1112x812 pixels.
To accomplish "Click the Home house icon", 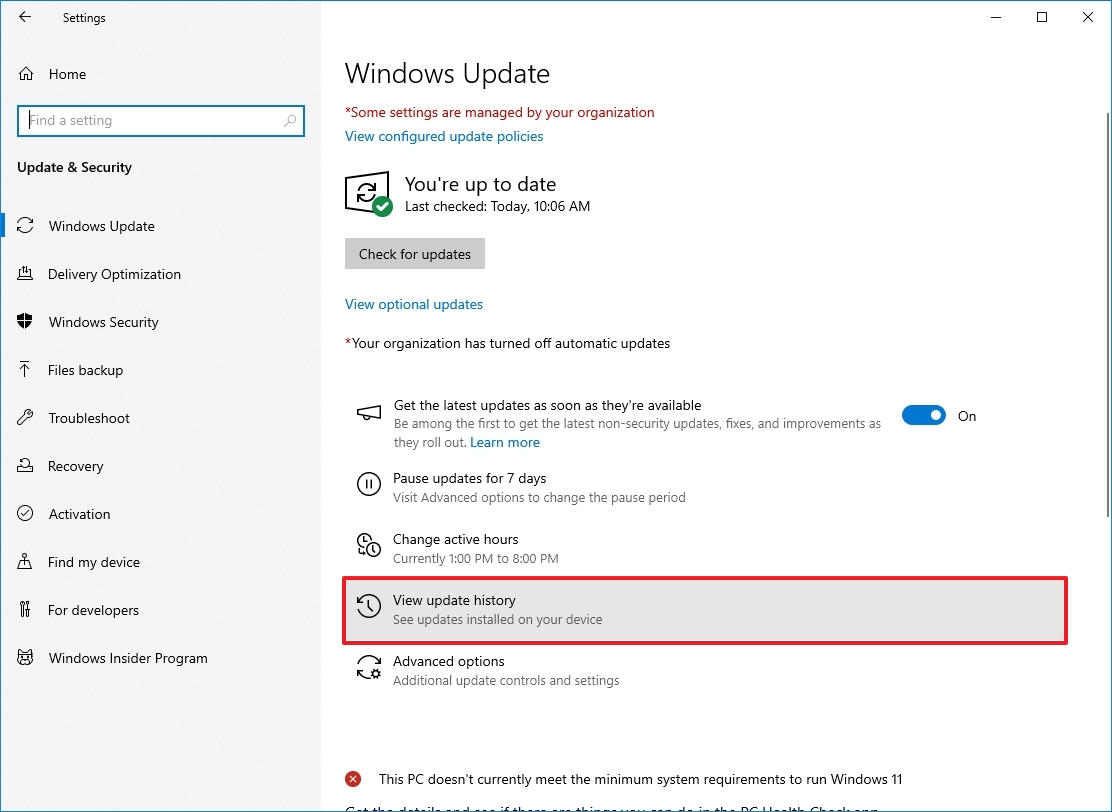I will [26, 74].
